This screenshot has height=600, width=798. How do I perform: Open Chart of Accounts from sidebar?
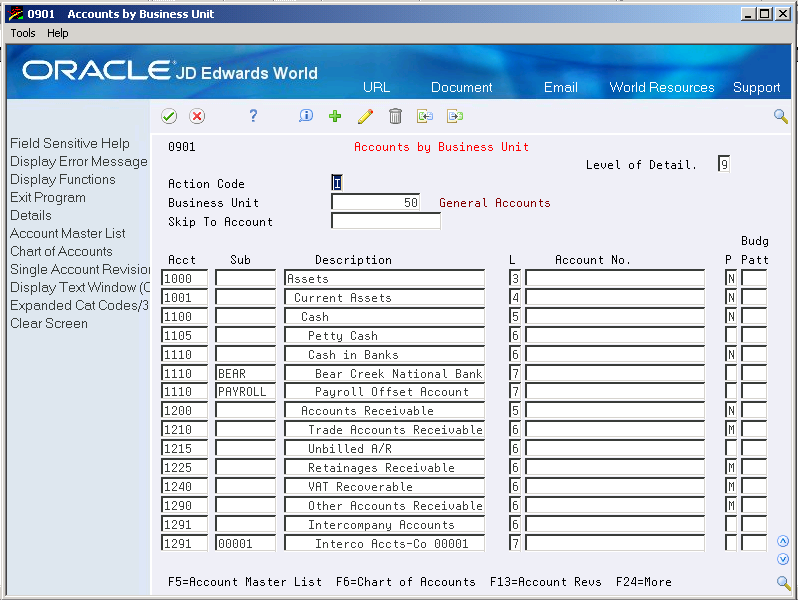tap(61, 251)
